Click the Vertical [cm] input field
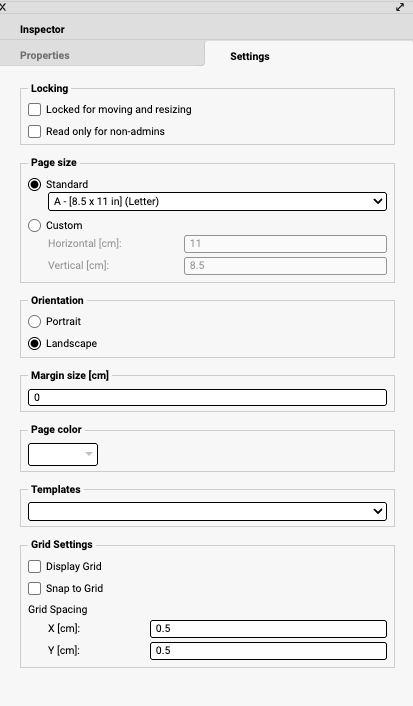This screenshot has height=706, width=413. click(285, 266)
